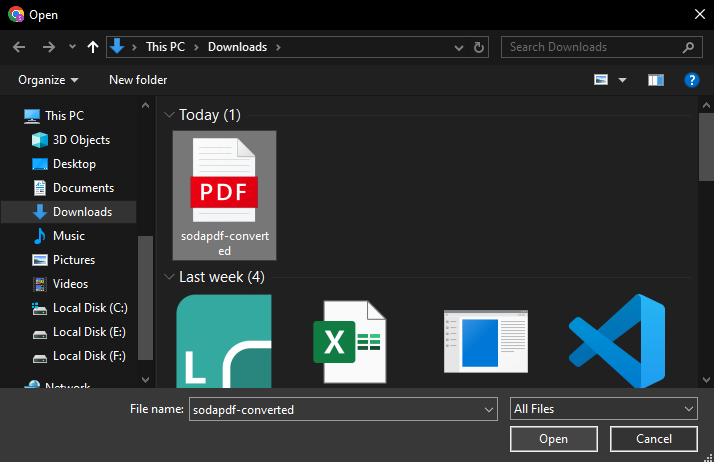Click sidebar scroll up arrow
The width and height of the screenshot is (714, 462).
[145, 106]
